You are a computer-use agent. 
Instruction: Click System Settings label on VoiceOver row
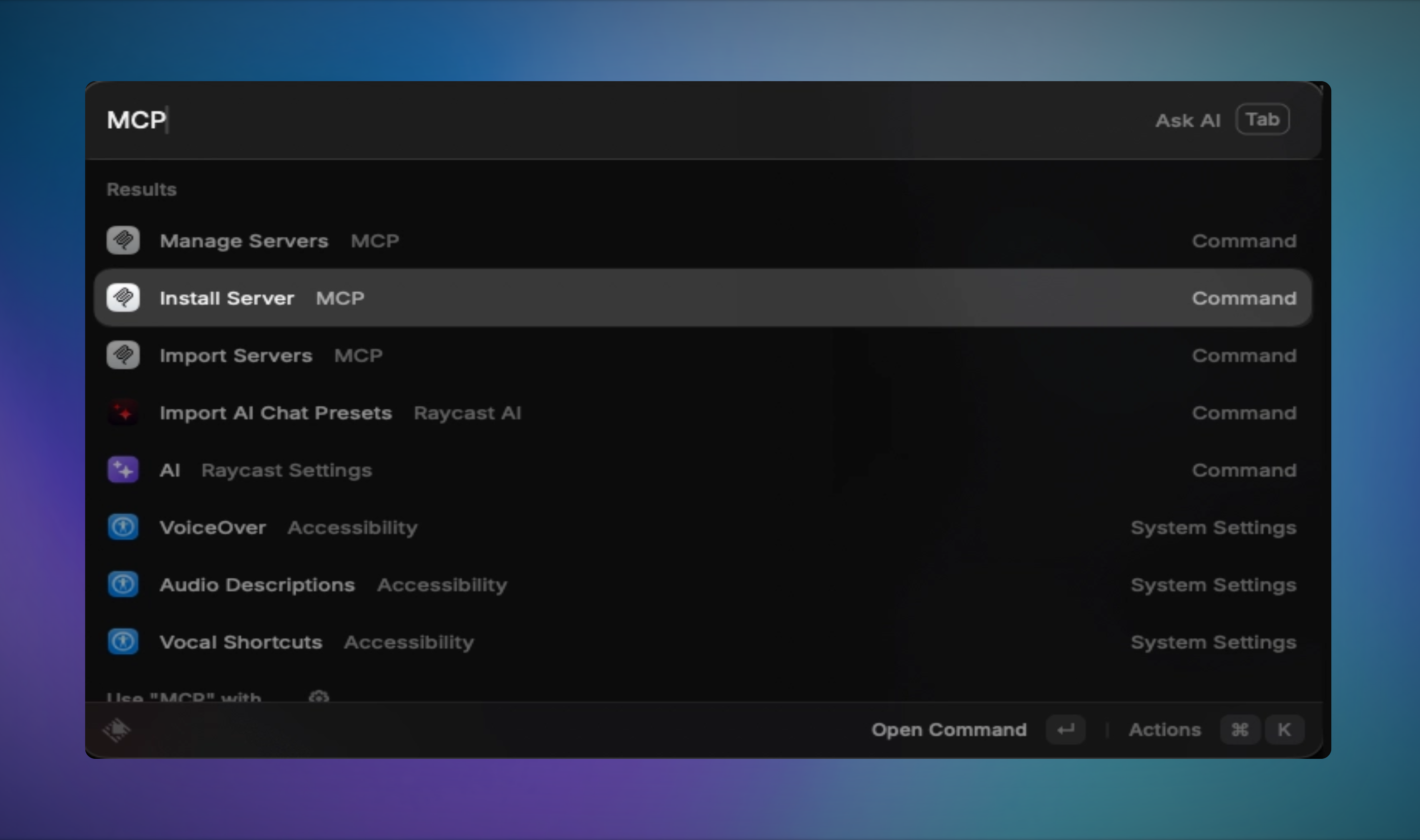tap(1214, 528)
